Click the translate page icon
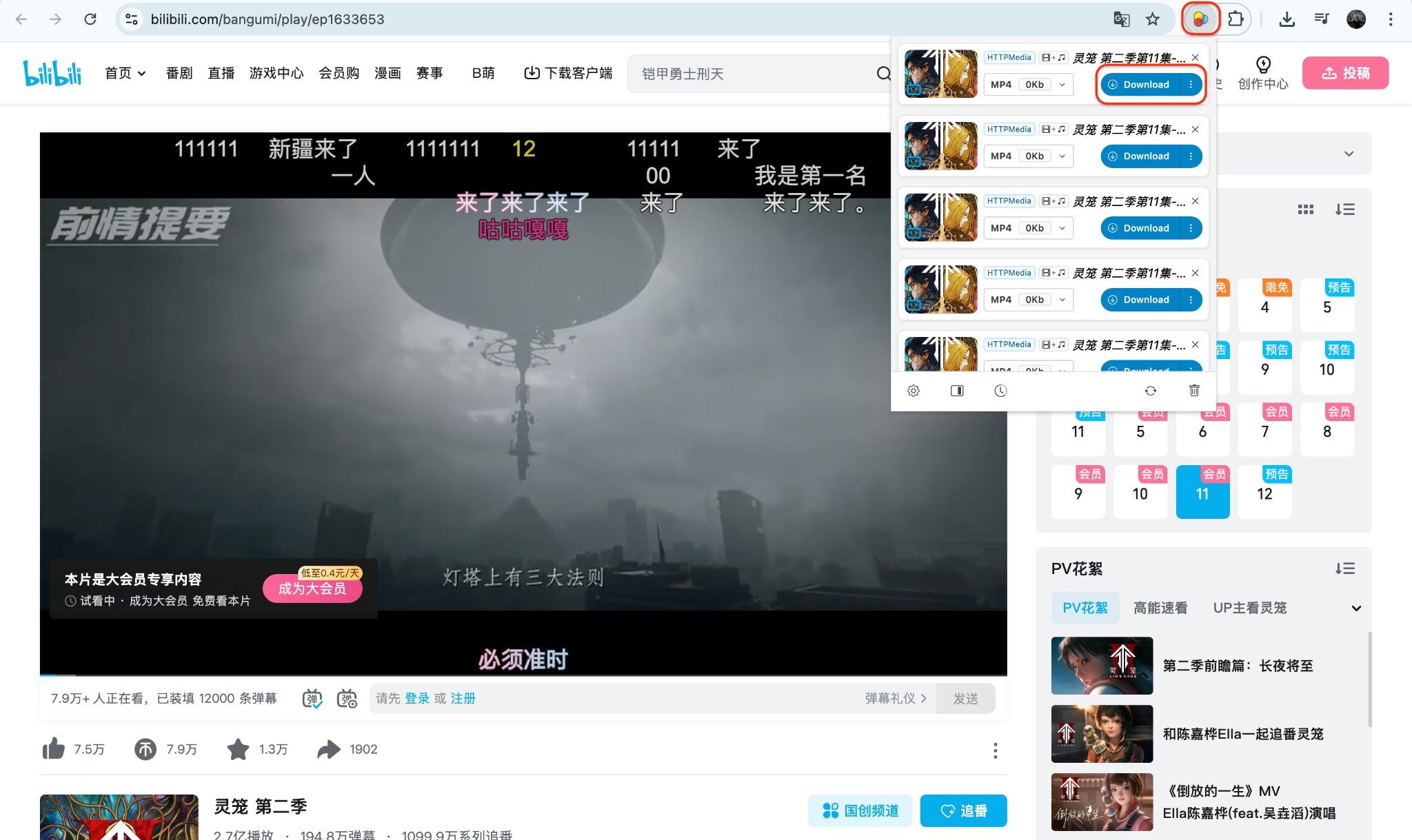The height and width of the screenshot is (840, 1412). coord(1122,19)
